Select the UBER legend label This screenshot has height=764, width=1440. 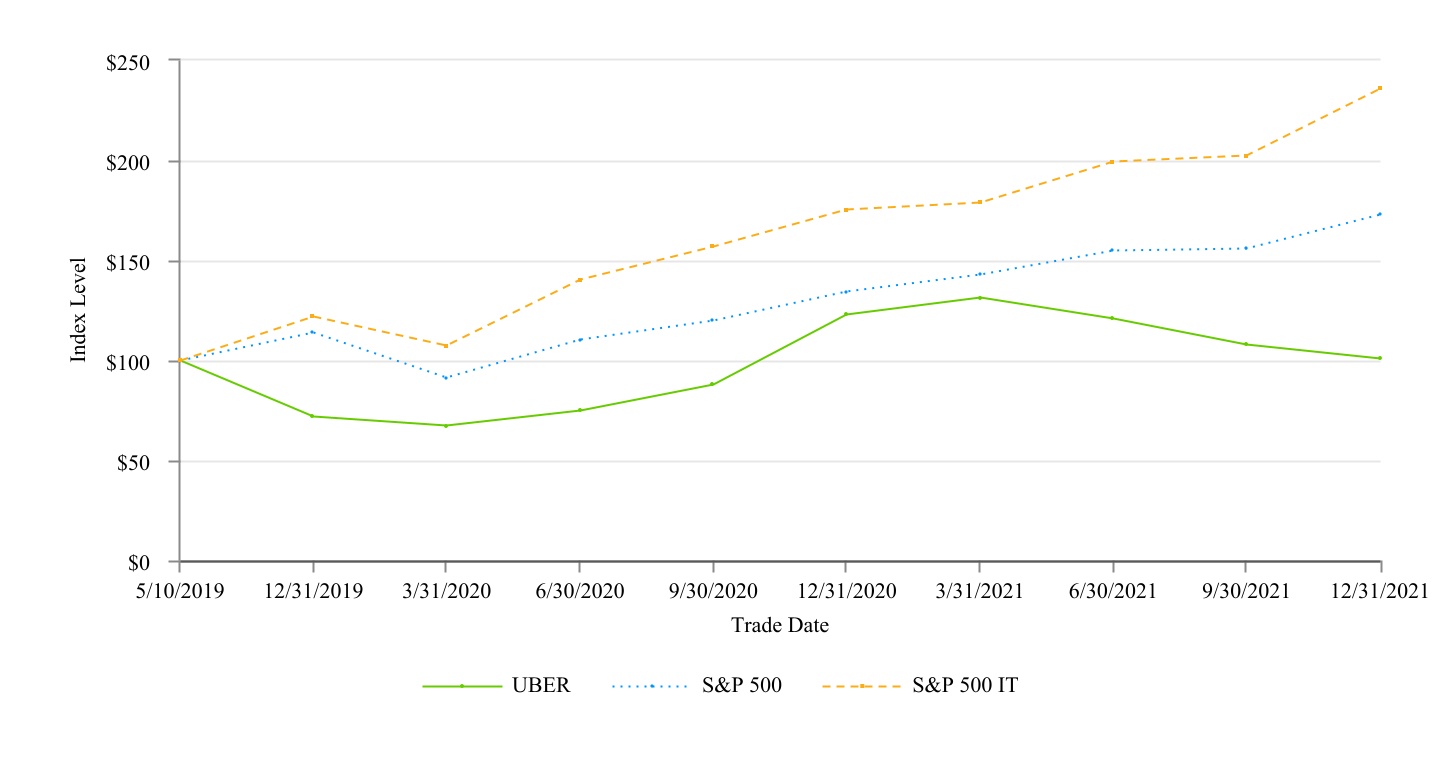(x=541, y=686)
